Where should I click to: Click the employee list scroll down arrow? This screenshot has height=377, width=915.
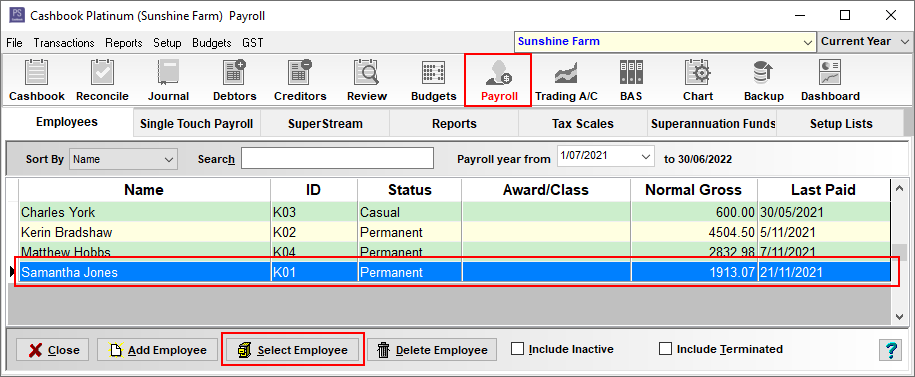click(x=899, y=316)
